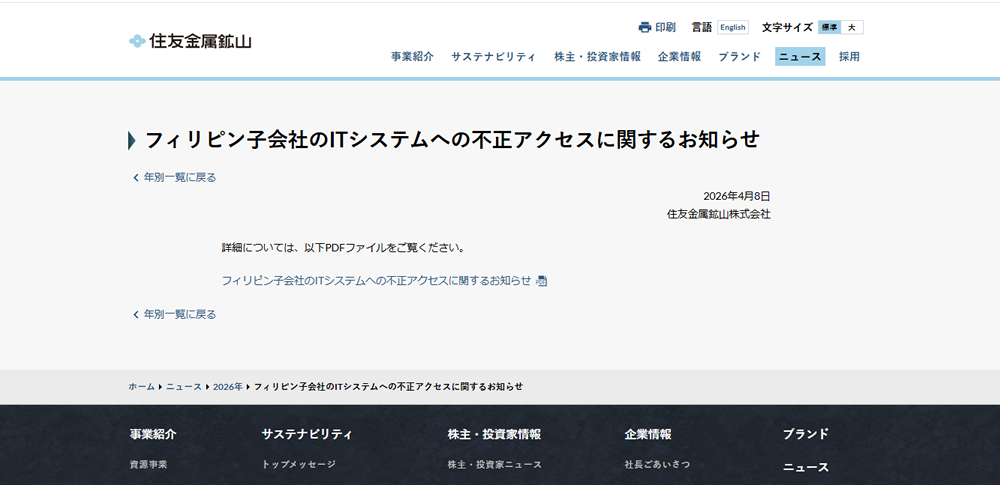The height and width of the screenshot is (485, 1000).
Task: Click the top 年別一覧に戻る back chevron
Action: pos(136,178)
